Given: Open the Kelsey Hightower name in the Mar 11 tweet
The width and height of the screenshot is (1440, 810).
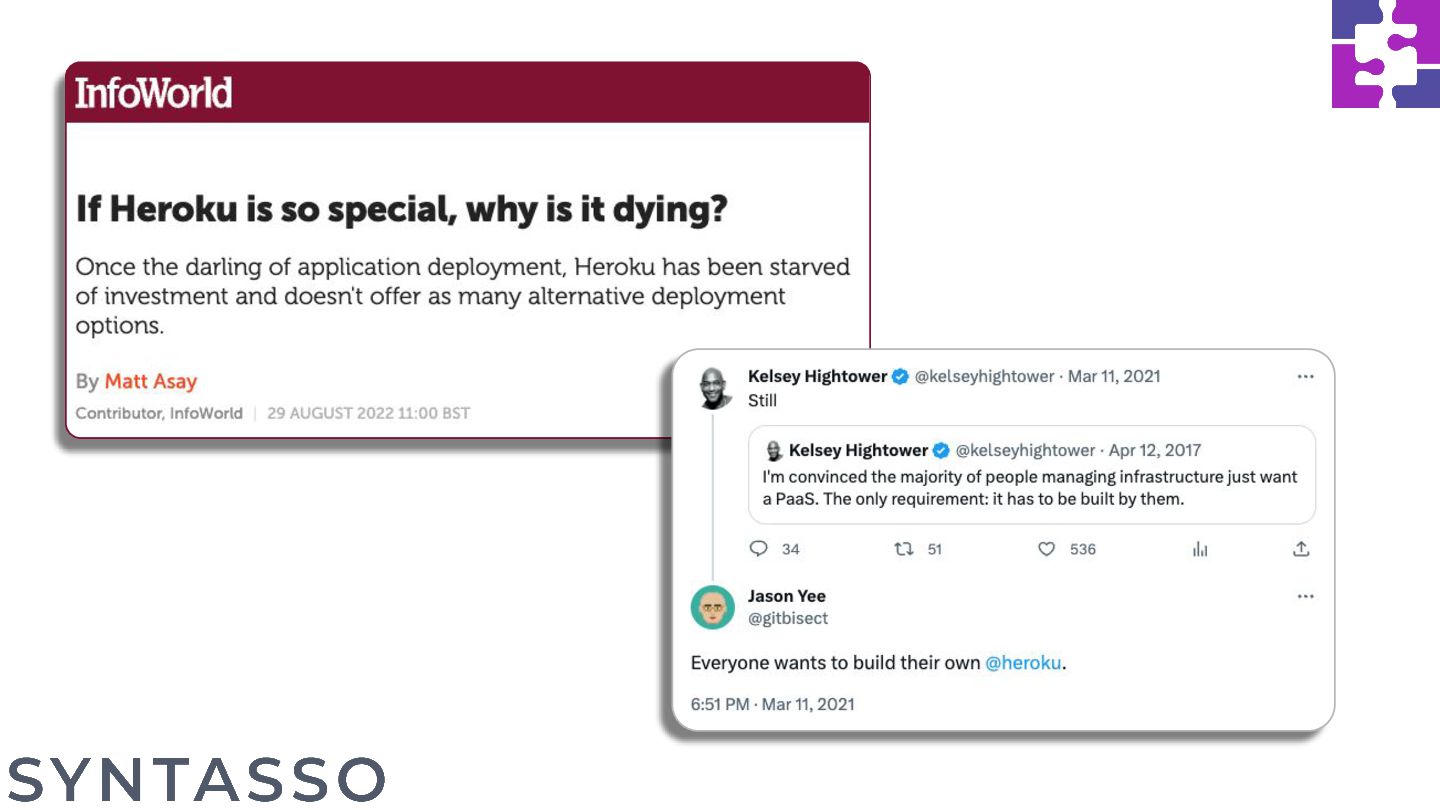Looking at the screenshot, I should tap(817, 376).
